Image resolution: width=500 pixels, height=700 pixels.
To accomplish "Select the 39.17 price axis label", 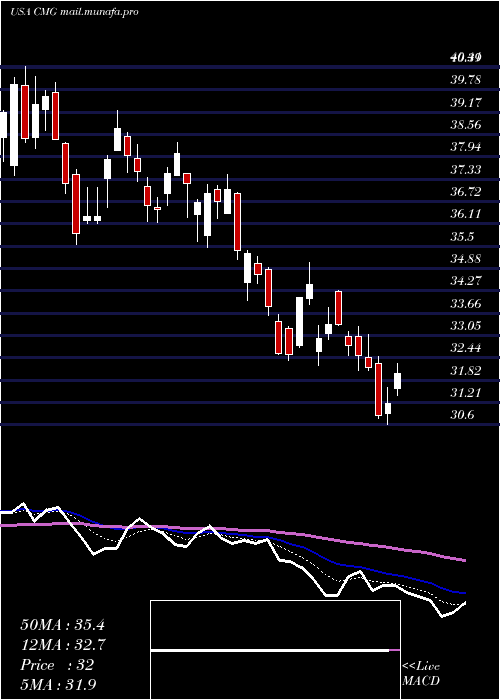I will pyautogui.click(x=466, y=102).
